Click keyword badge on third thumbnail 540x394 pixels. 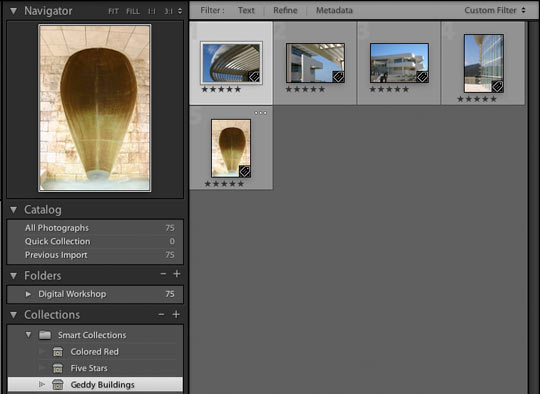423,77
